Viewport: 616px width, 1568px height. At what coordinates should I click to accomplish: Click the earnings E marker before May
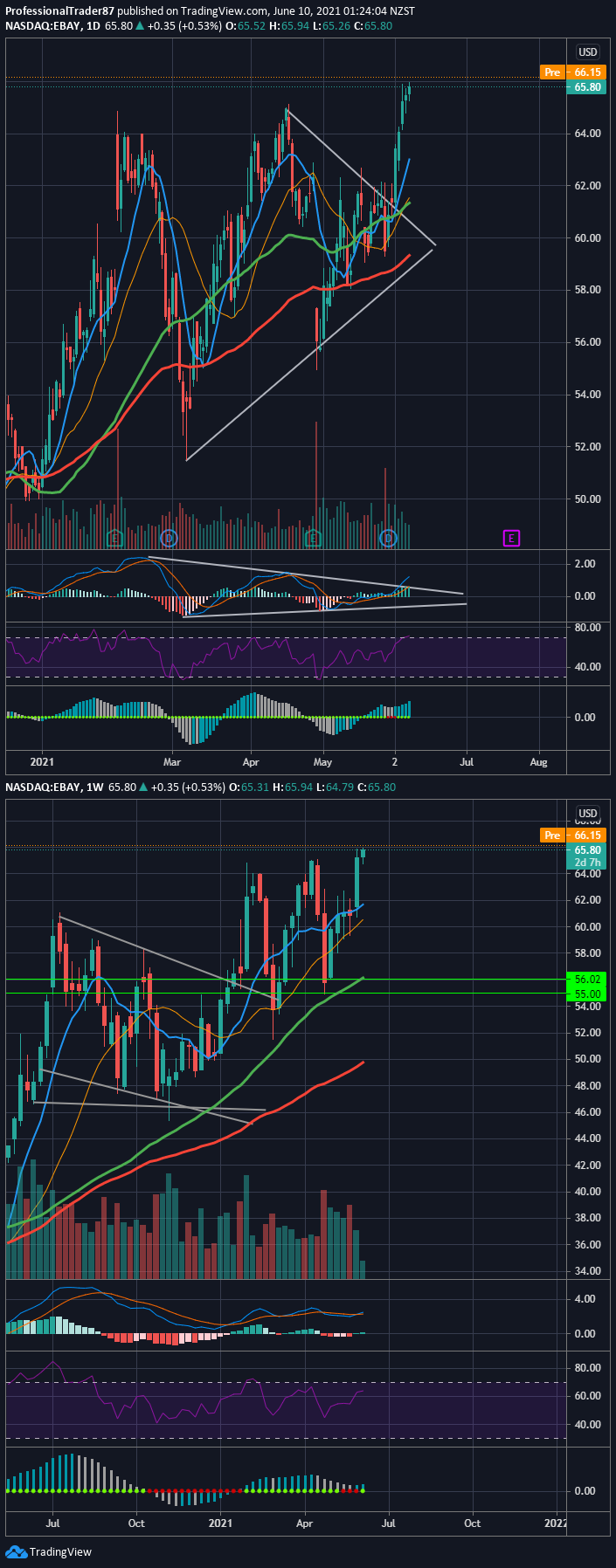pyautogui.click(x=315, y=538)
